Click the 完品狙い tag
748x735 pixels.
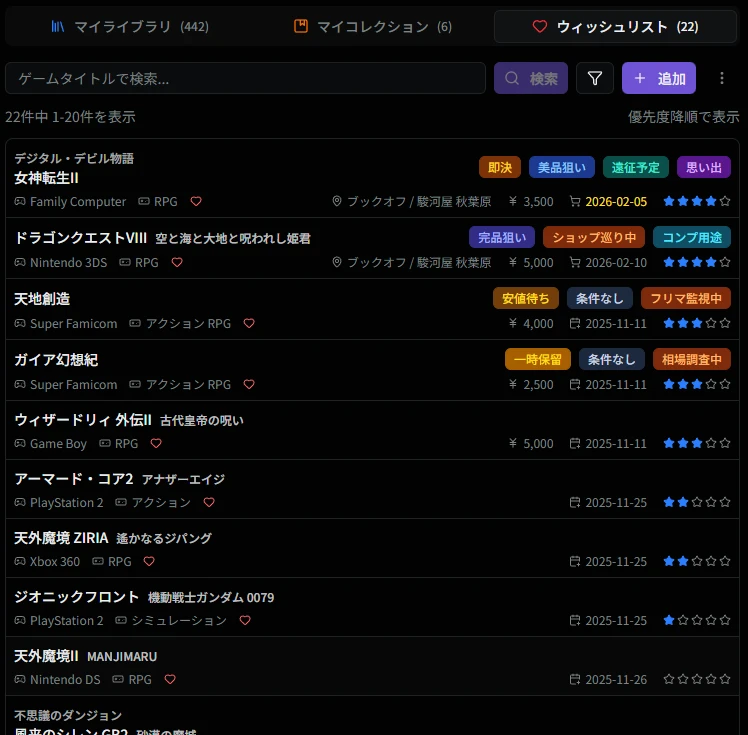502,238
